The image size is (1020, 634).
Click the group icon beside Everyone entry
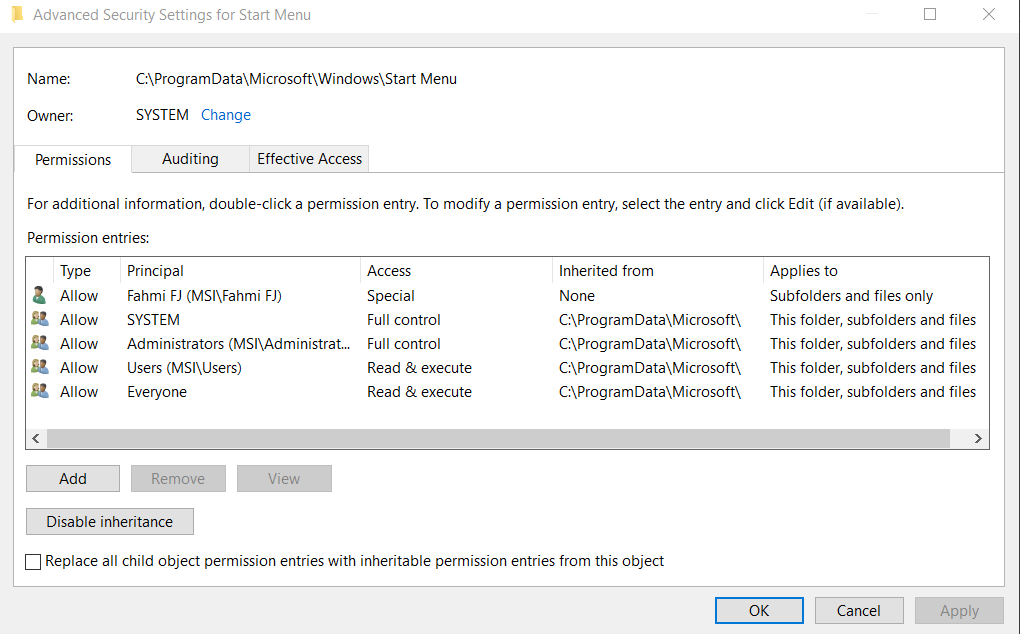[39, 392]
